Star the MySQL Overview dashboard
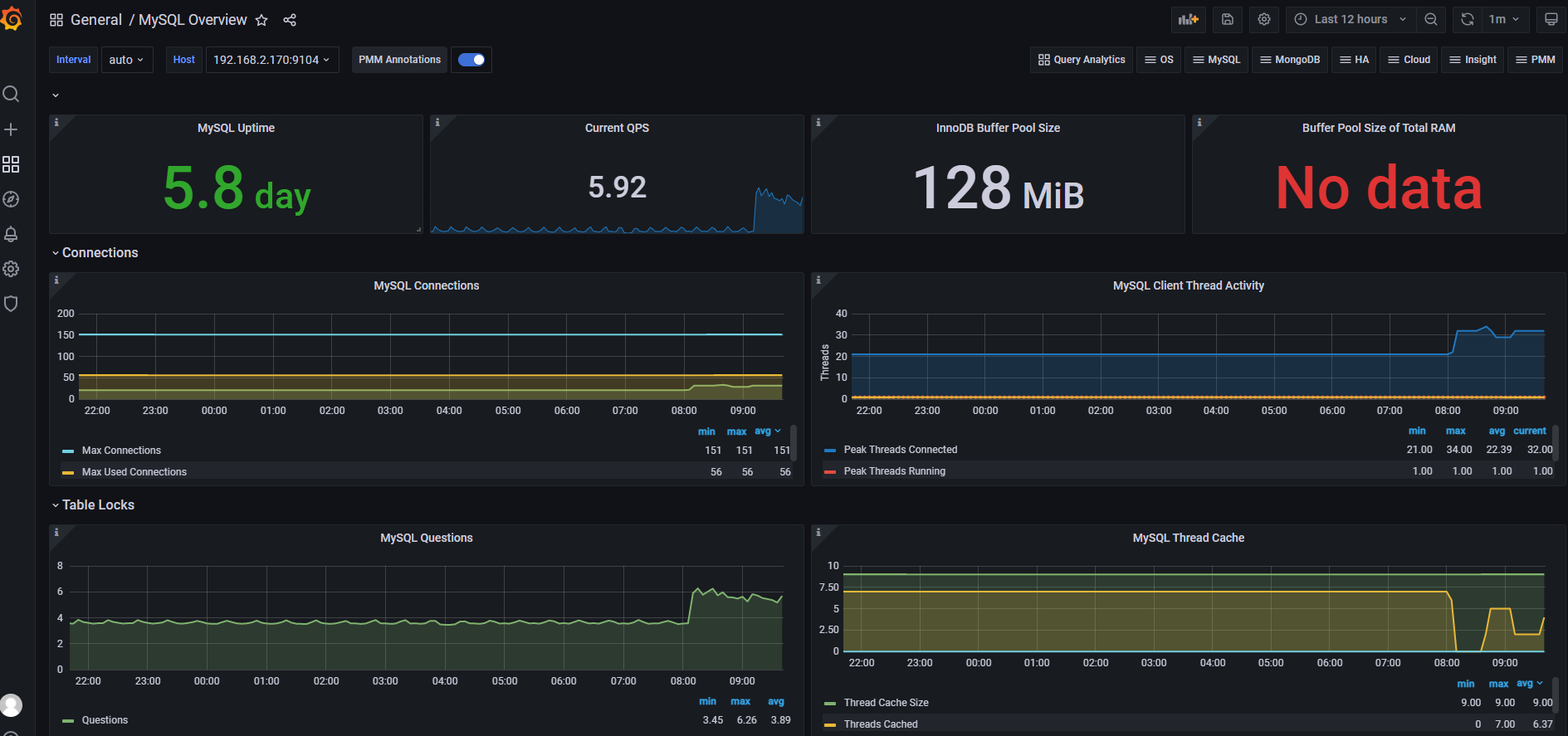The width and height of the screenshot is (1568, 736). pos(261,20)
